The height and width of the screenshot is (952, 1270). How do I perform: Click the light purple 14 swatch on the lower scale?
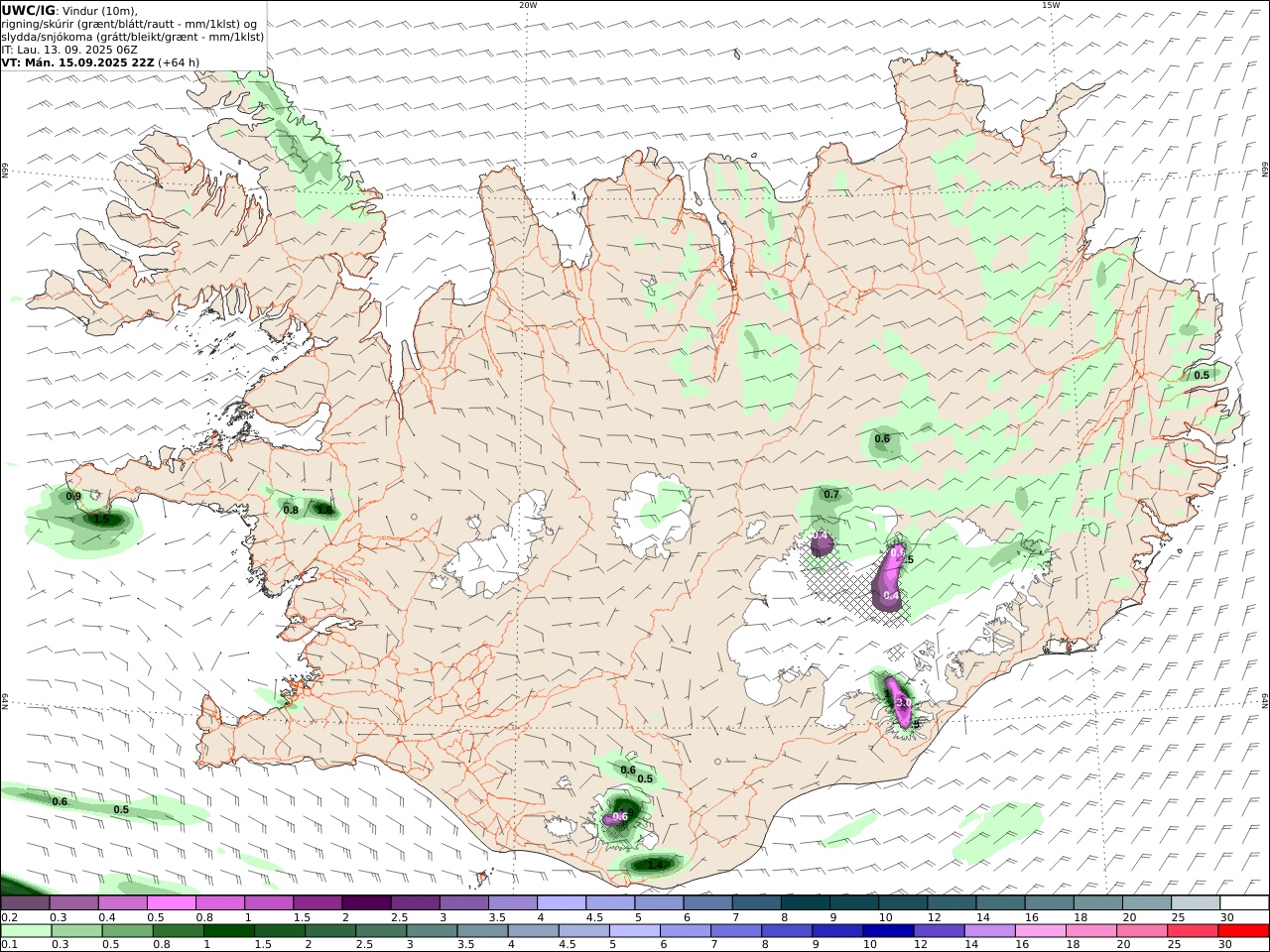click(988, 931)
